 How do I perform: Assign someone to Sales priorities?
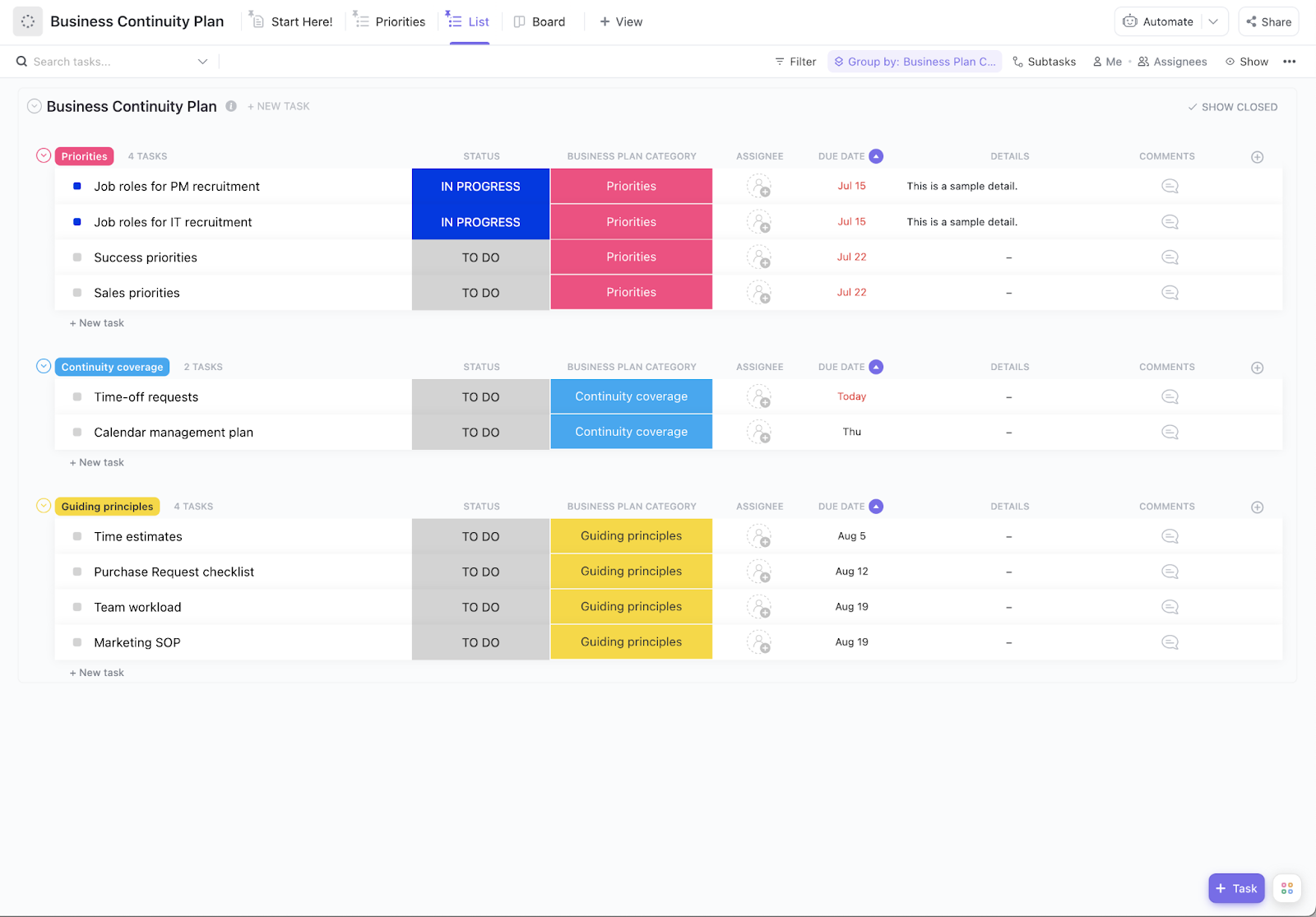tap(759, 292)
